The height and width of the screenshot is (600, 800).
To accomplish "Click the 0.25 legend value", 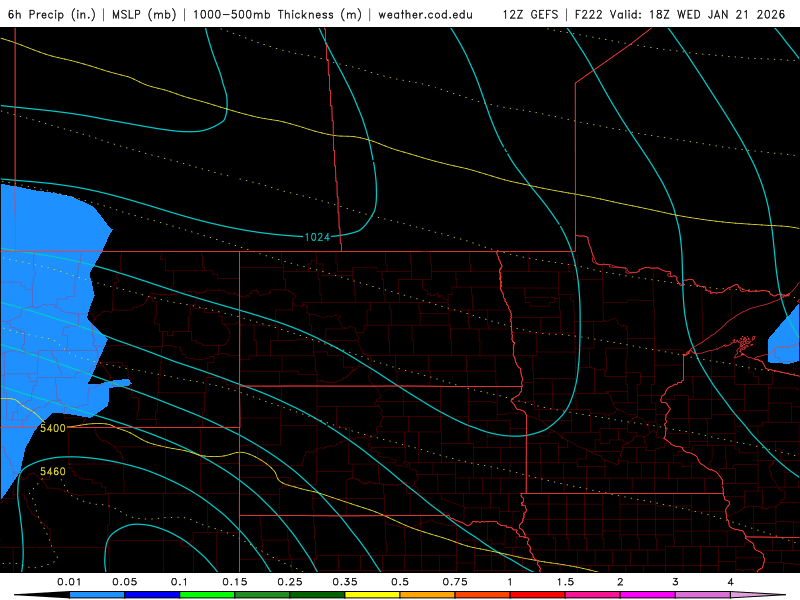I will [290, 582].
